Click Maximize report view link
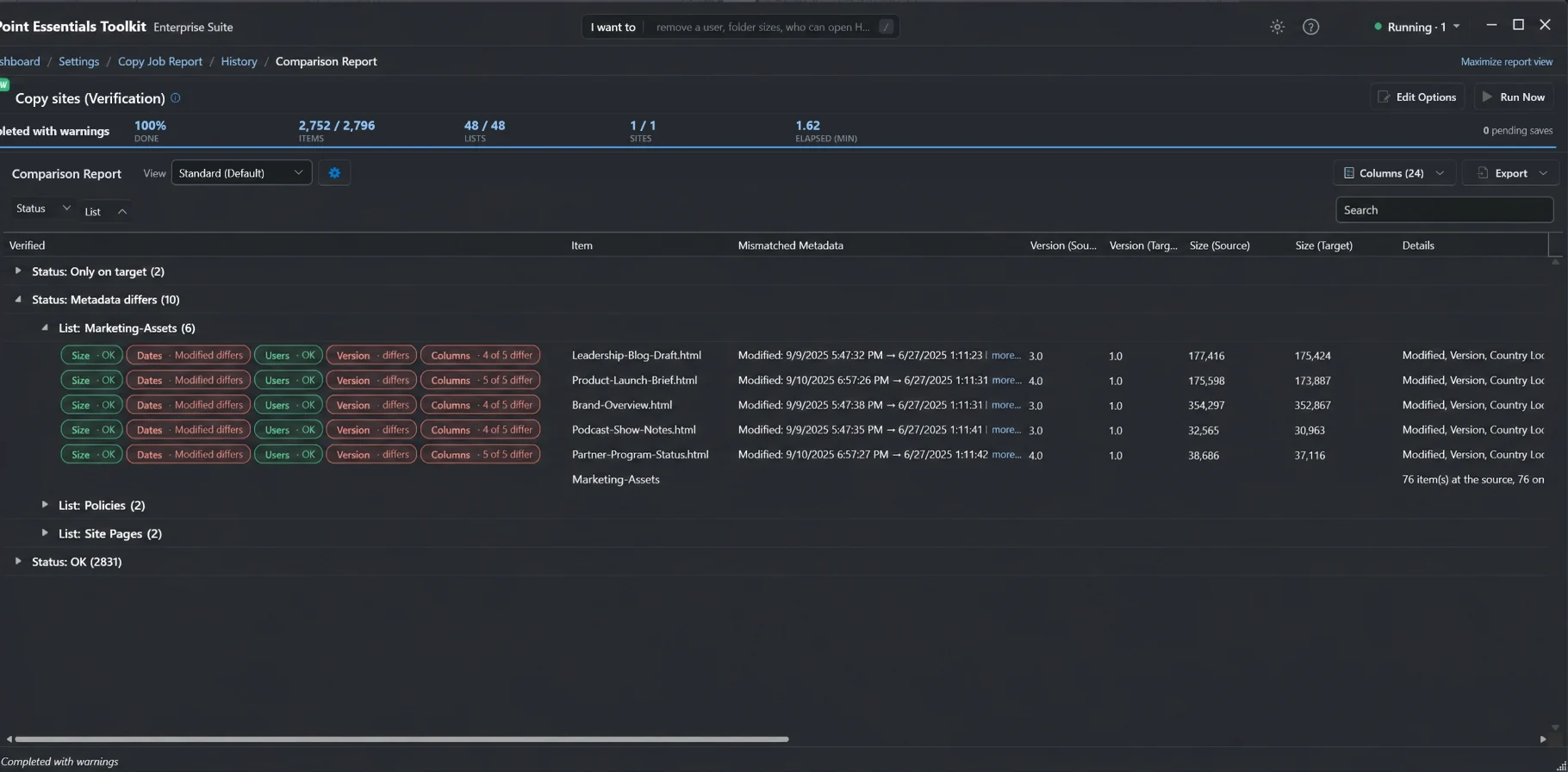The image size is (1568, 772). [1506, 61]
